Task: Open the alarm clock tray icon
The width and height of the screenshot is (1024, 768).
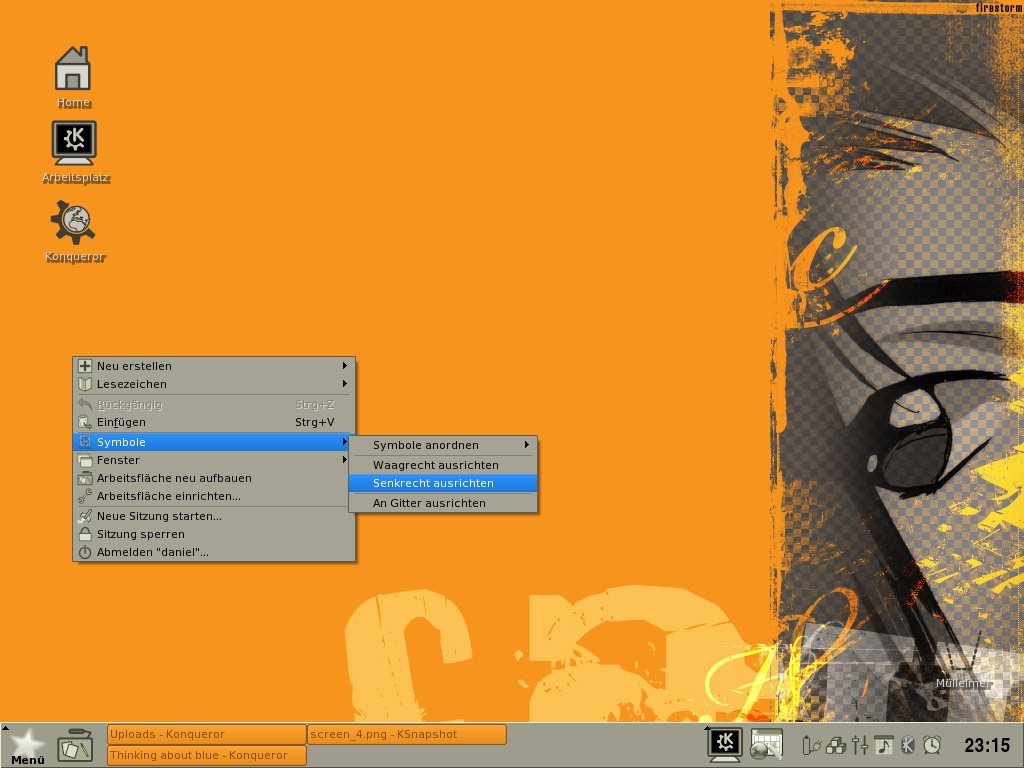Action: 932,744
